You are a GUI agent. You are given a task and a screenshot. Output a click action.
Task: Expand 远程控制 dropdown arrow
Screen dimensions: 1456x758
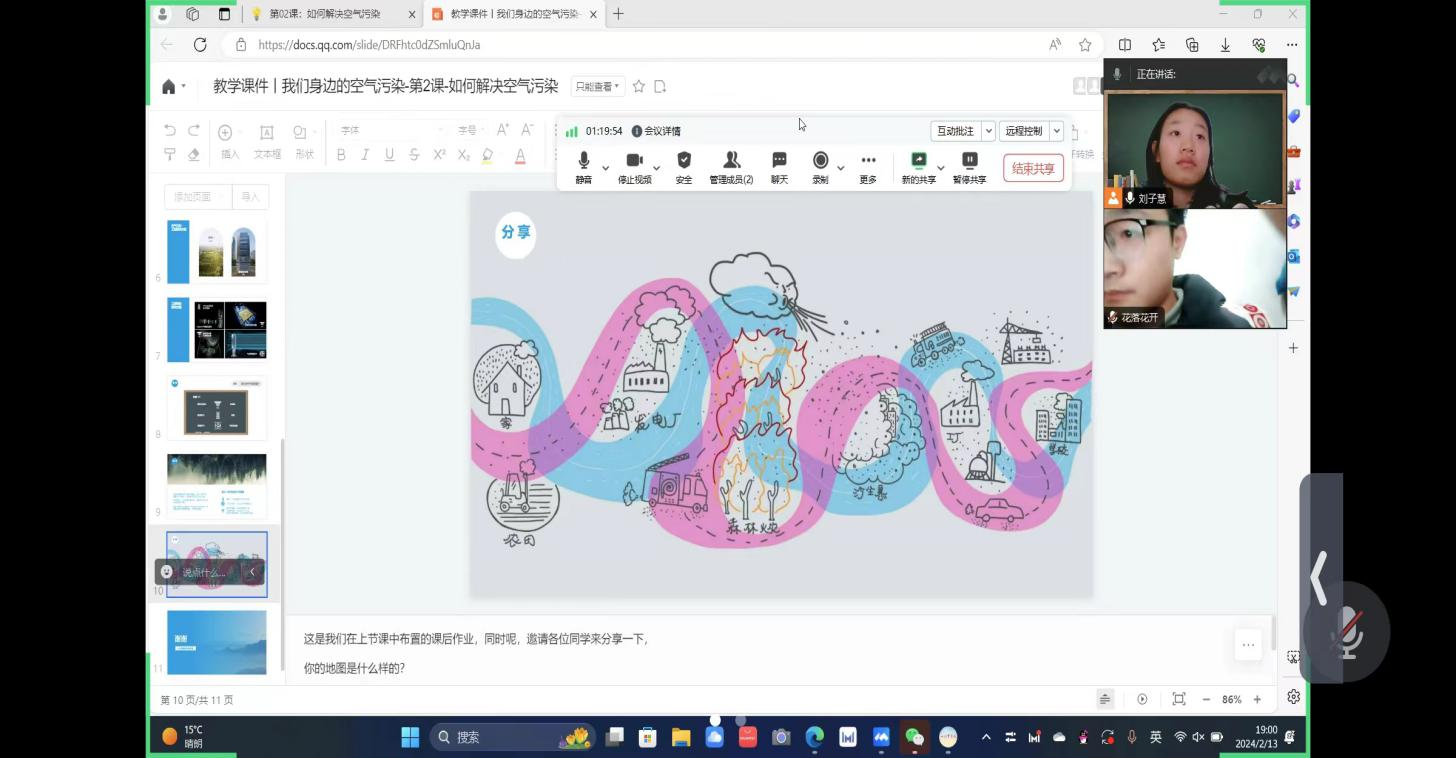coord(1056,131)
